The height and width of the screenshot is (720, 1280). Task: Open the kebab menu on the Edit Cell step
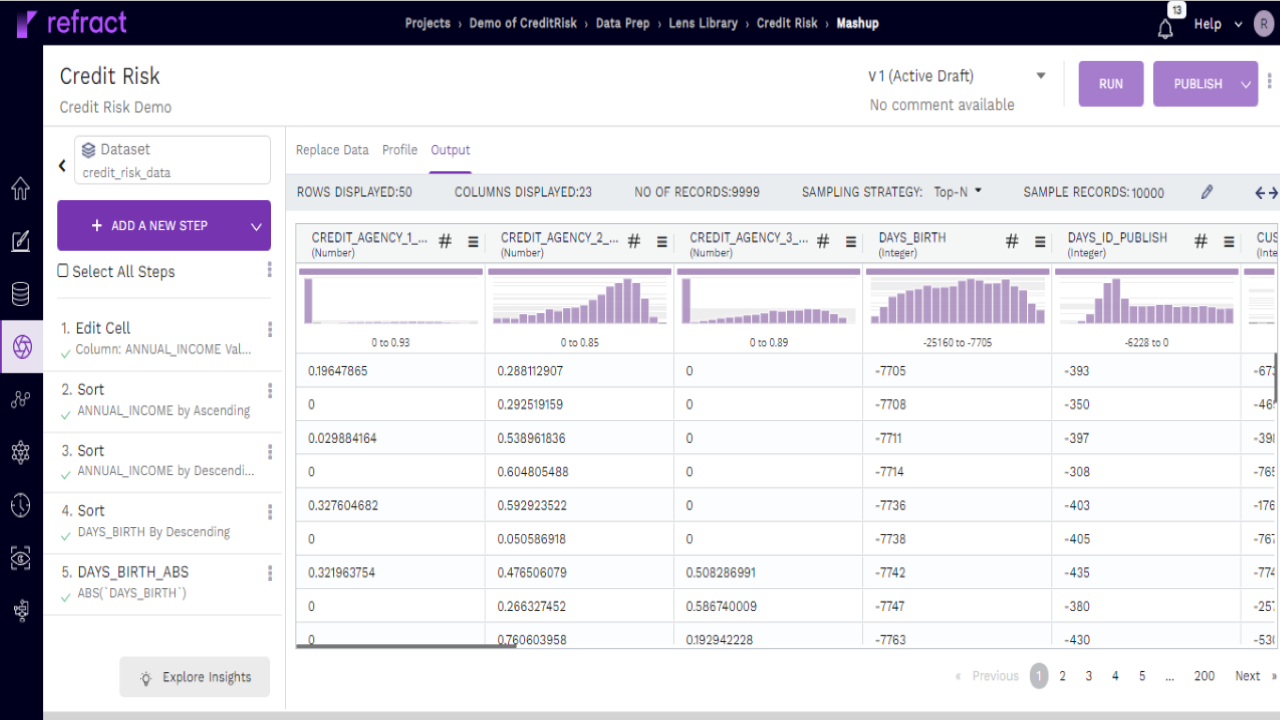tap(268, 327)
